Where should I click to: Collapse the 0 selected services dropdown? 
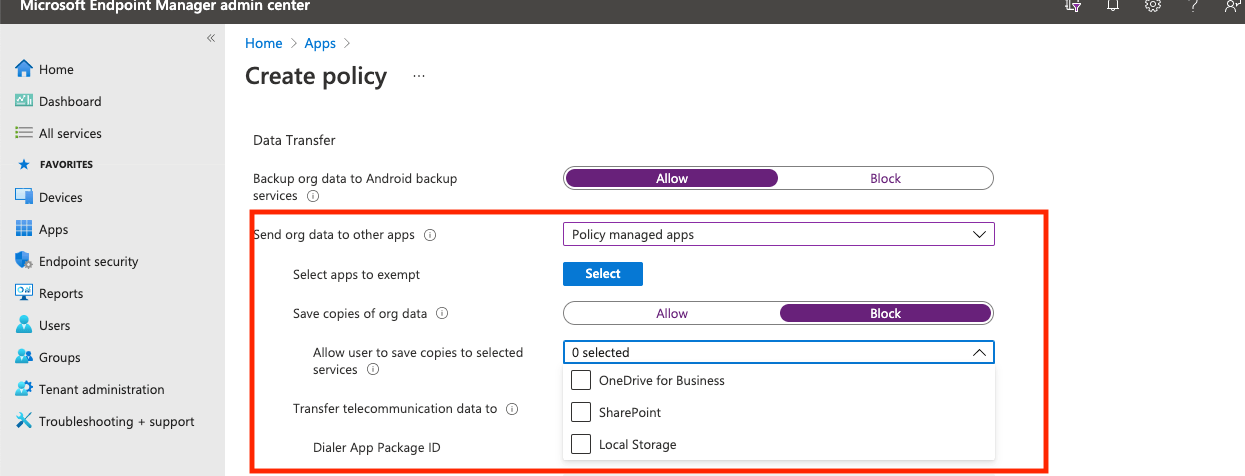click(x=779, y=352)
